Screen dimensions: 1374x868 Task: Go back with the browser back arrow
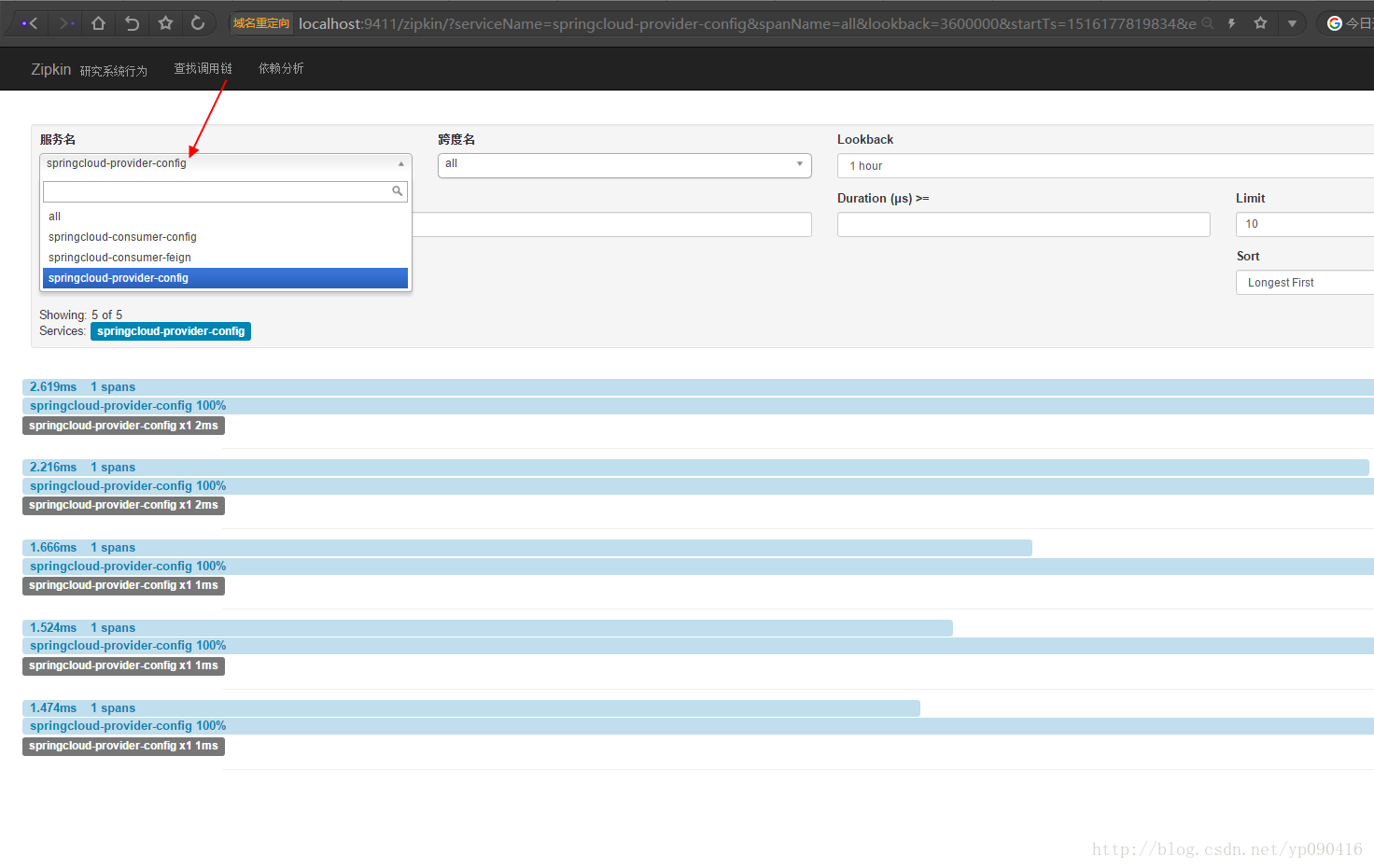(31, 23)
